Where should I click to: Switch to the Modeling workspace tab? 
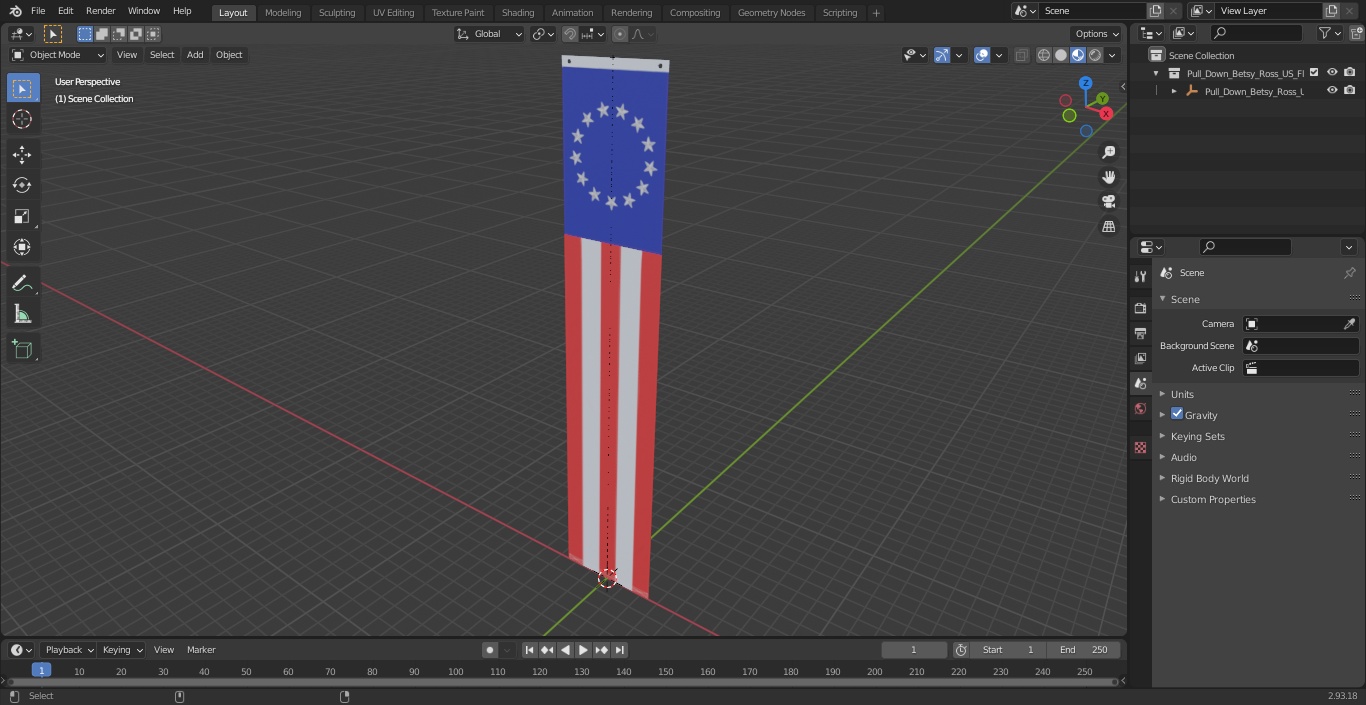tap(283, 13)
